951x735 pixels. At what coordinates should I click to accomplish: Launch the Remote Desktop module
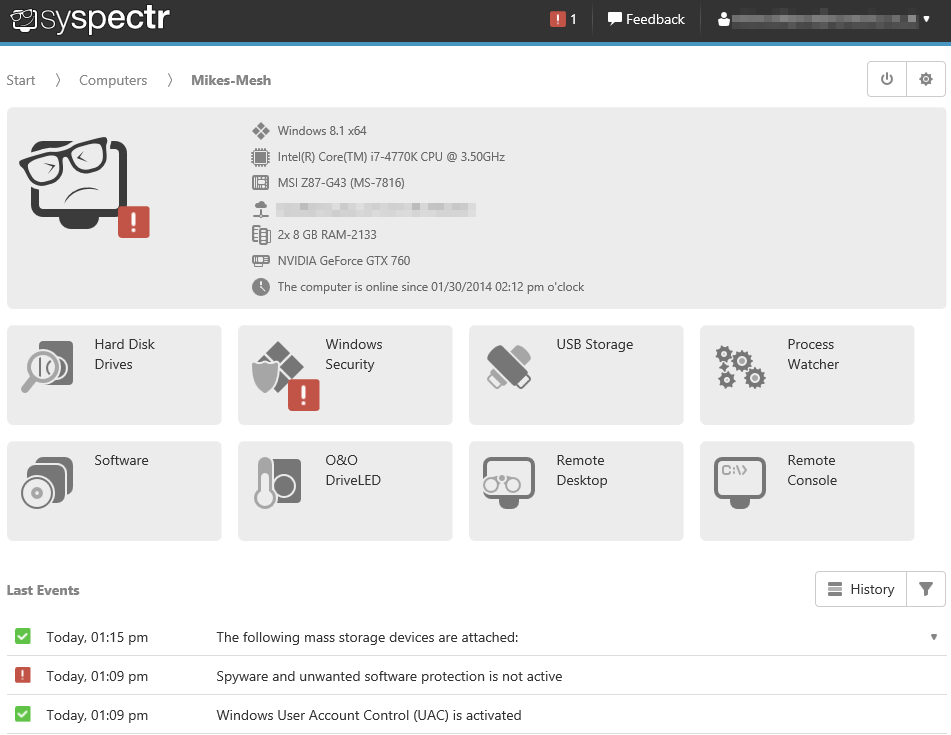point(576,491)
